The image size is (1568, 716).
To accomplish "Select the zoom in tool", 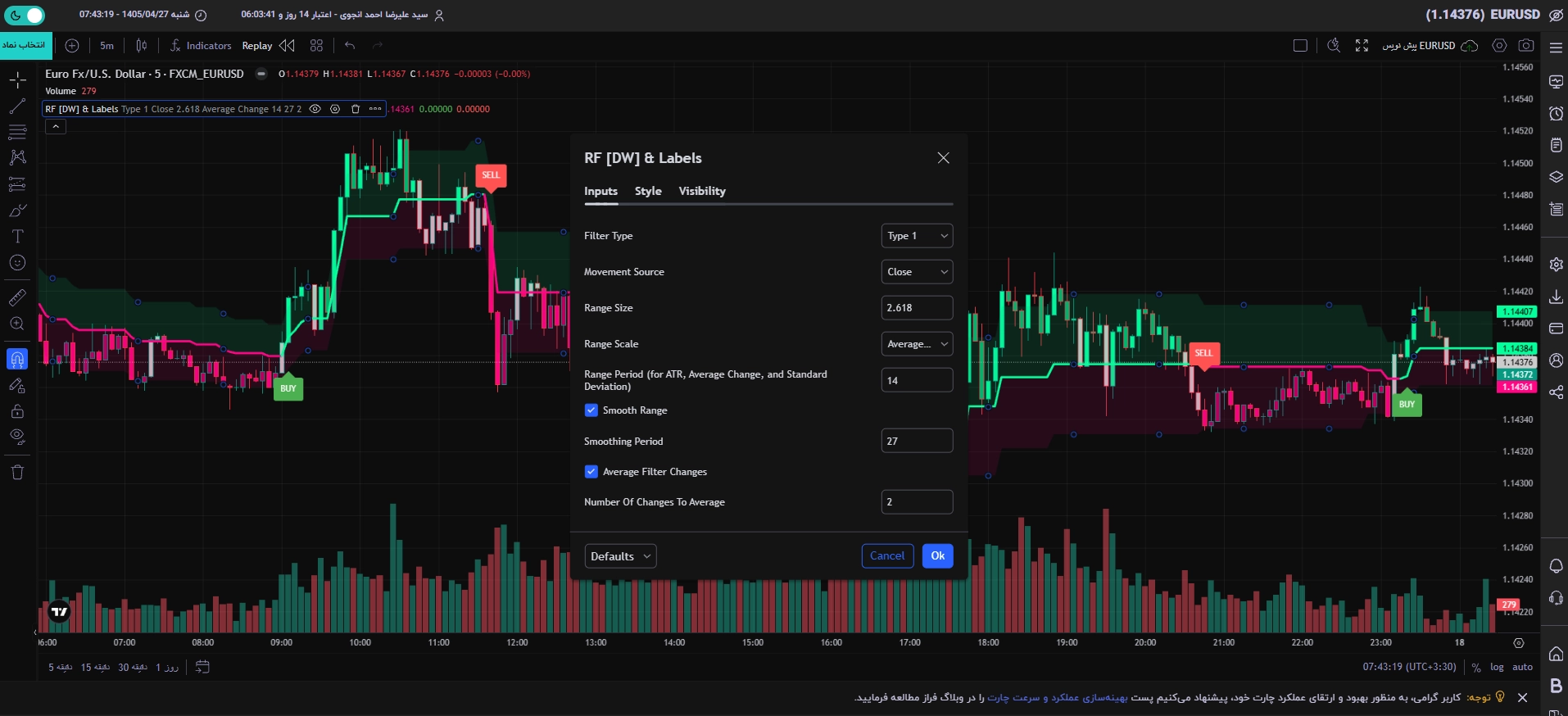I will tap(17, 324).
